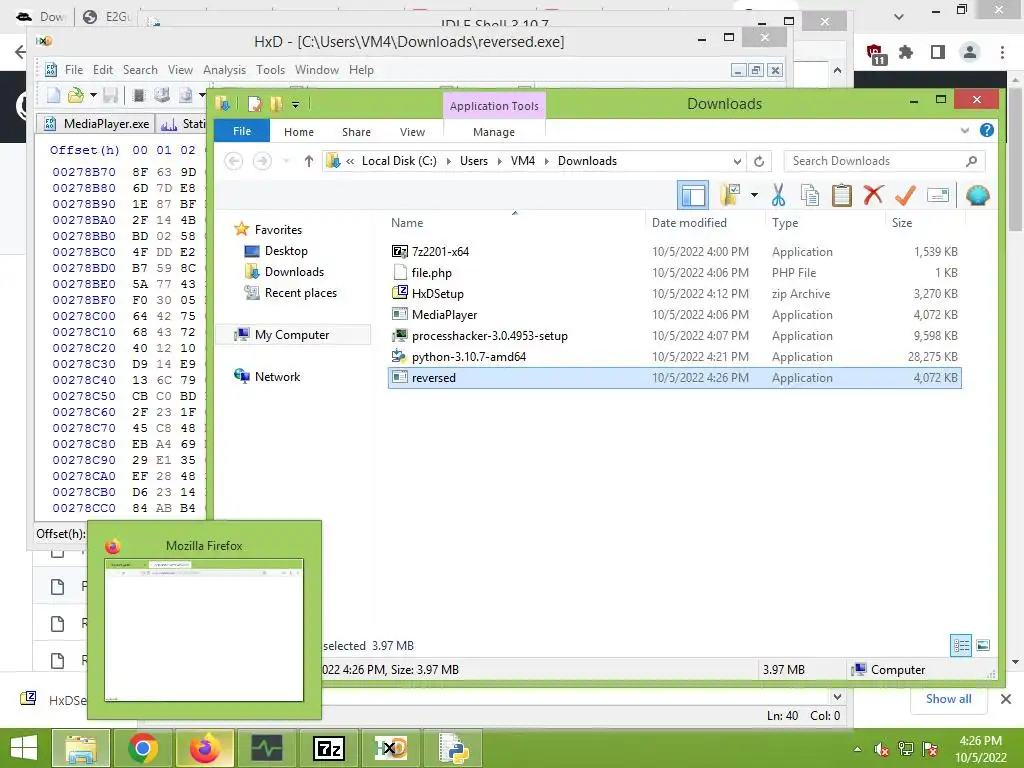Click Show all downloads link
The image size is (1024, 768).
tap(948, 699)
